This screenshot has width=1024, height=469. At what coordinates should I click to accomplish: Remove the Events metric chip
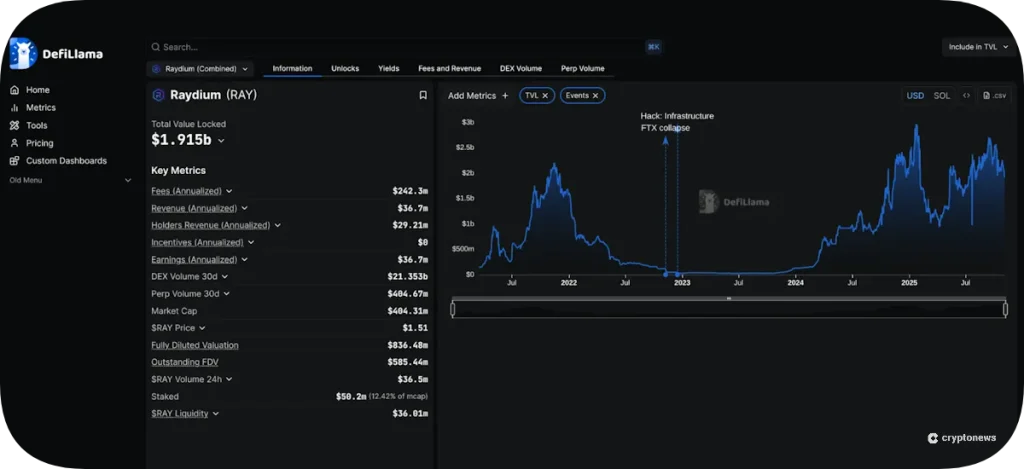coord(595,96)
